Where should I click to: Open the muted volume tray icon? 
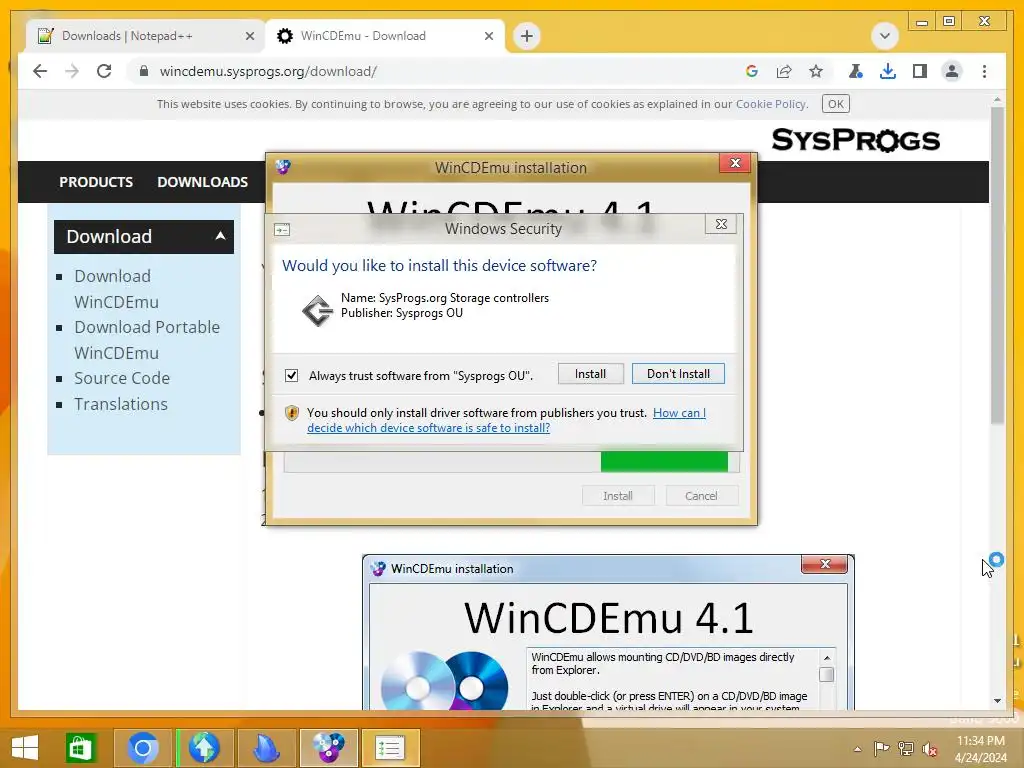(x=930, y=748)
